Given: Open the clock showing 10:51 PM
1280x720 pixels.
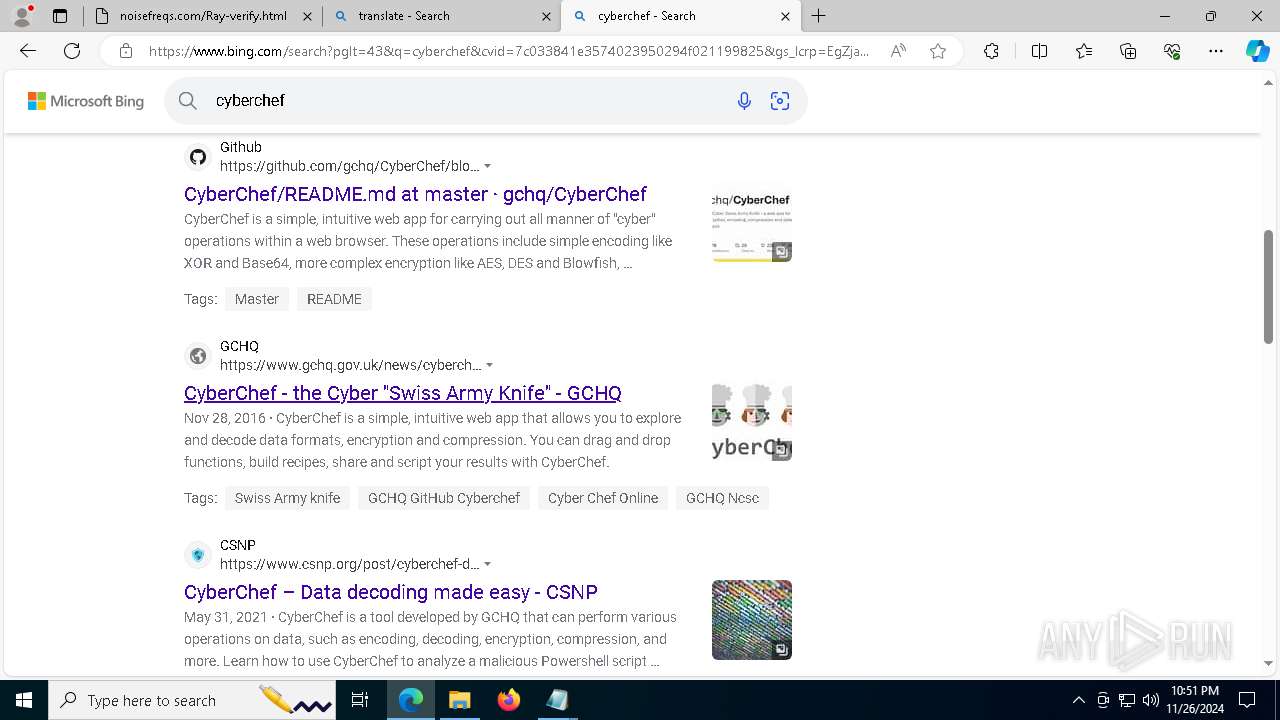Looking at the screenshot, I should [x=1194, y=700].
